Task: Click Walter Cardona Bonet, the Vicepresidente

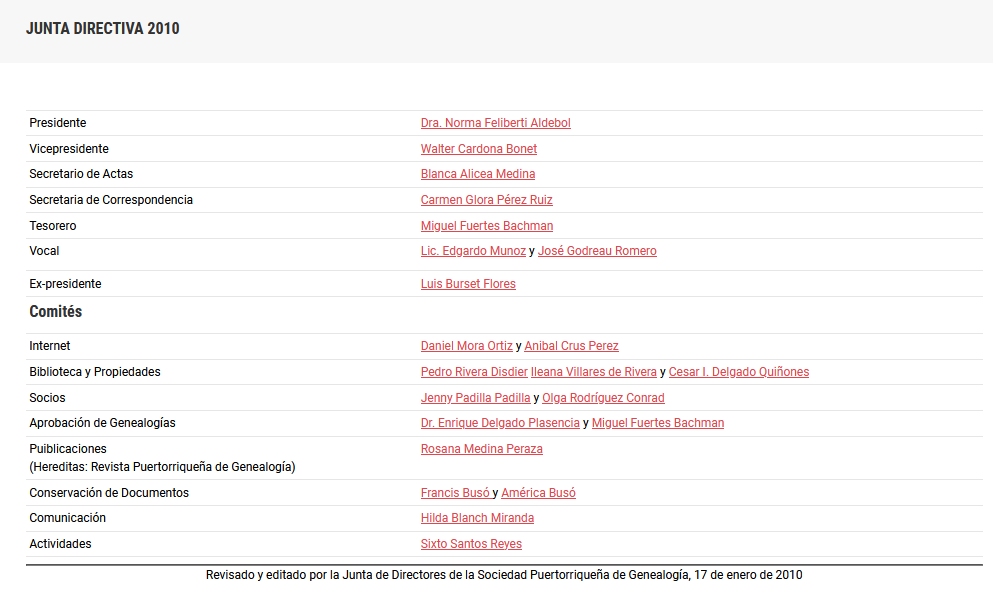Action: [478, 149]
